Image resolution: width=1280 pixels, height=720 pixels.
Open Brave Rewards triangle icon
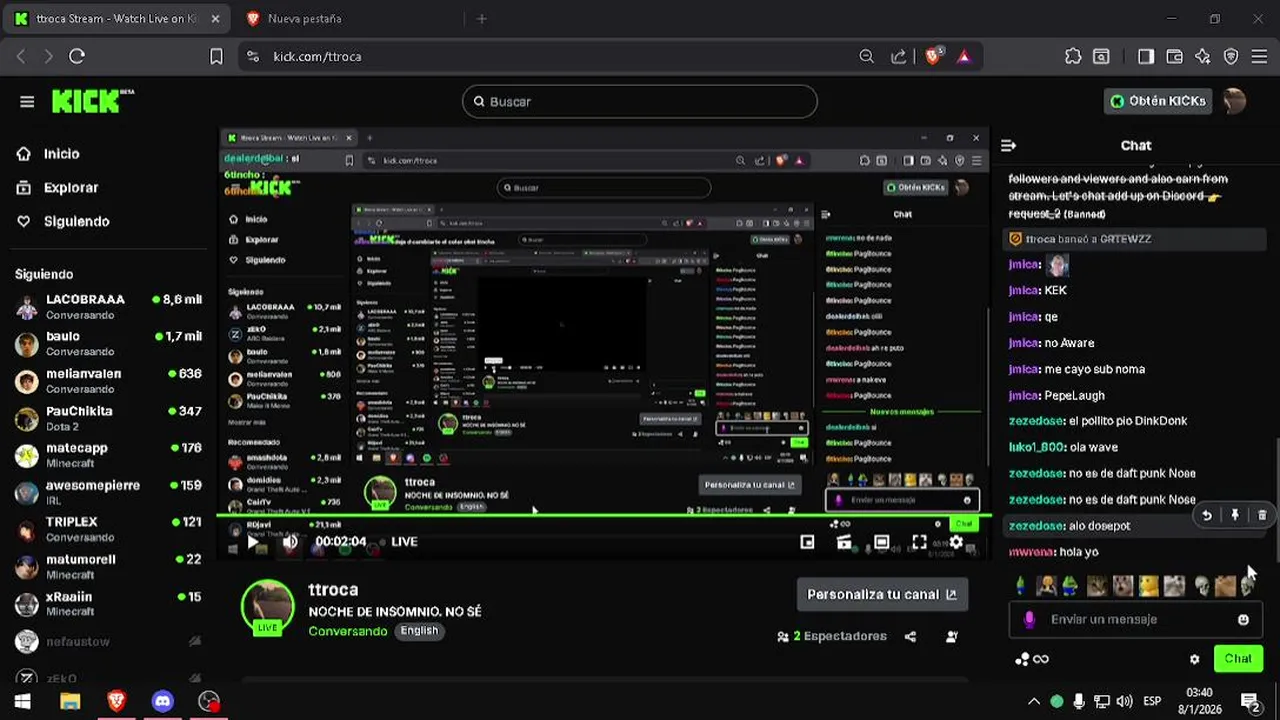click(964, 57)
